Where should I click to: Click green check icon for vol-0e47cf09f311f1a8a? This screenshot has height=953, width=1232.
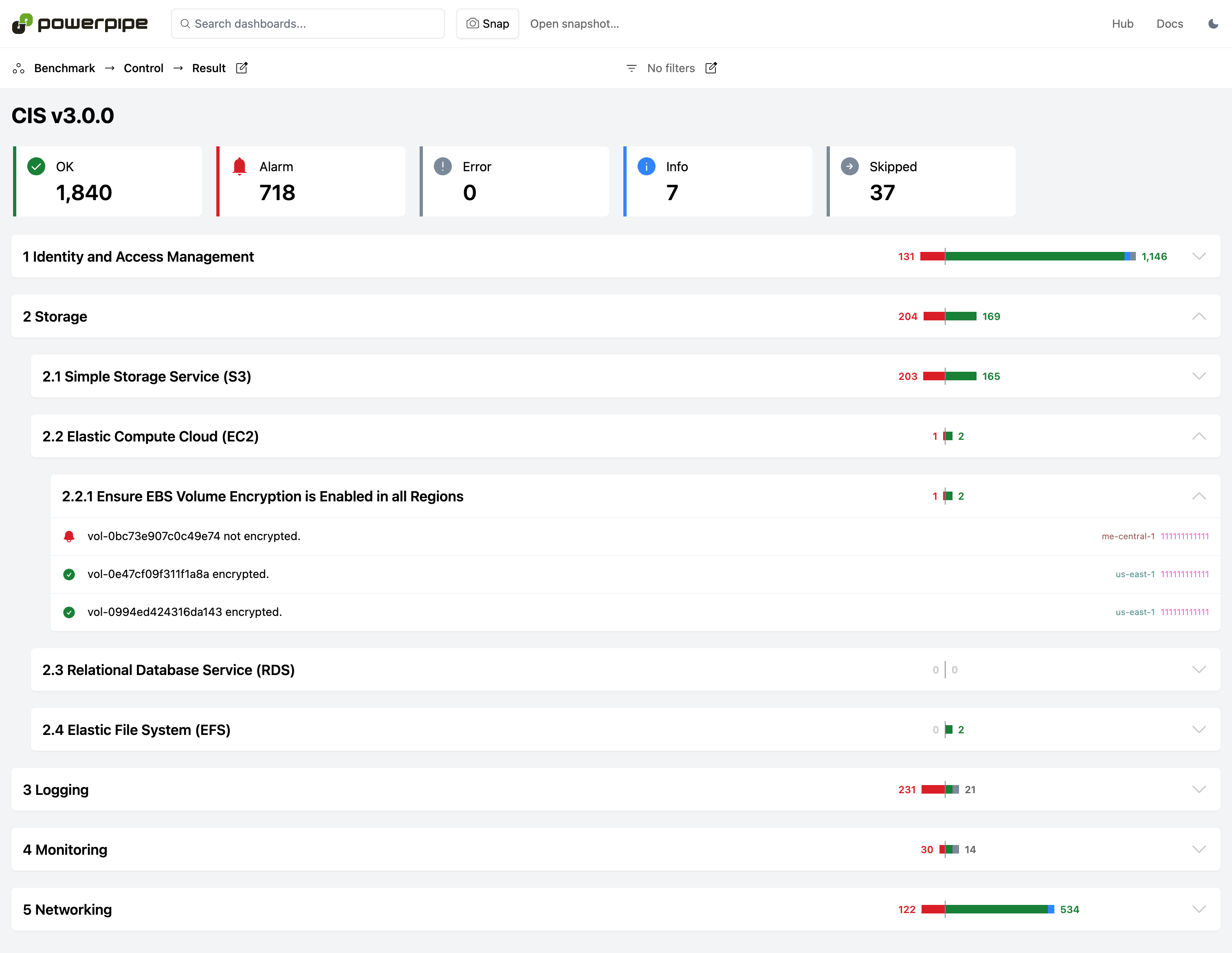[x=69, y=574]
